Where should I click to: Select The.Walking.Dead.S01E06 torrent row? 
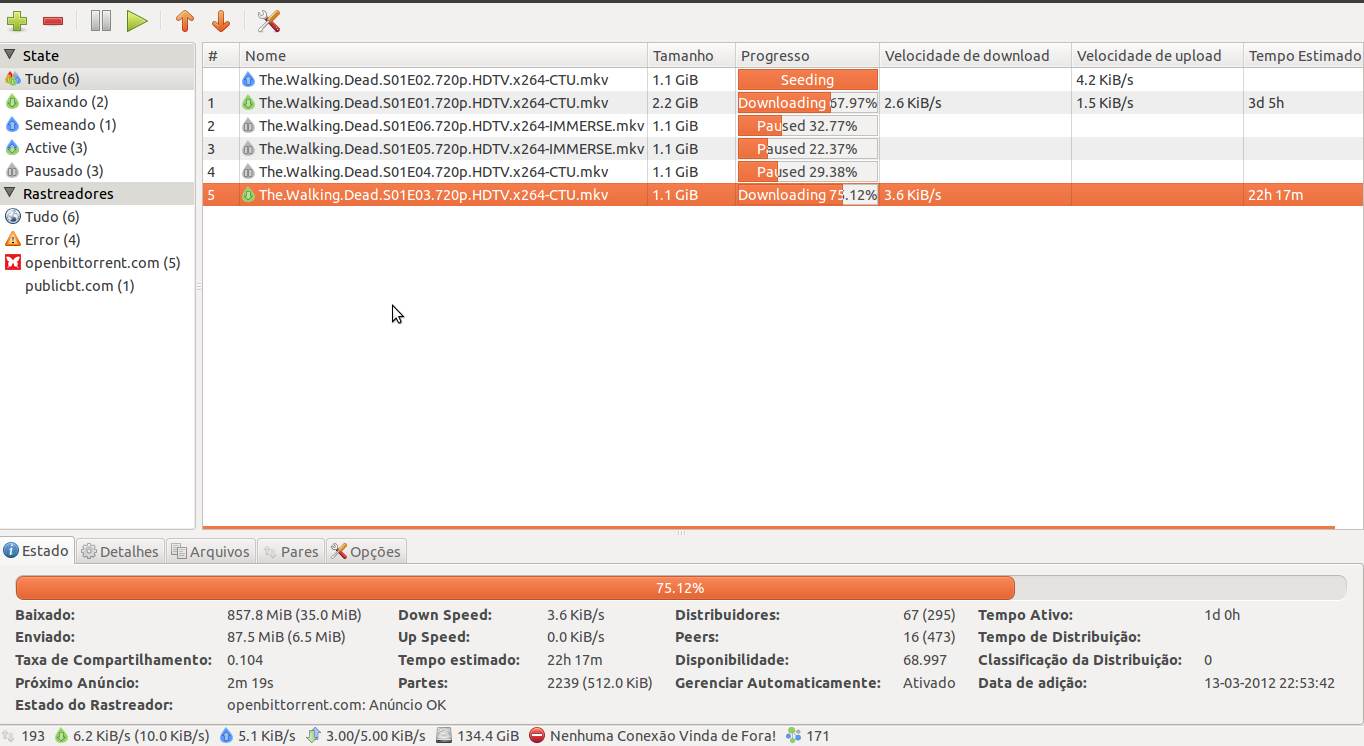point(450,125)
